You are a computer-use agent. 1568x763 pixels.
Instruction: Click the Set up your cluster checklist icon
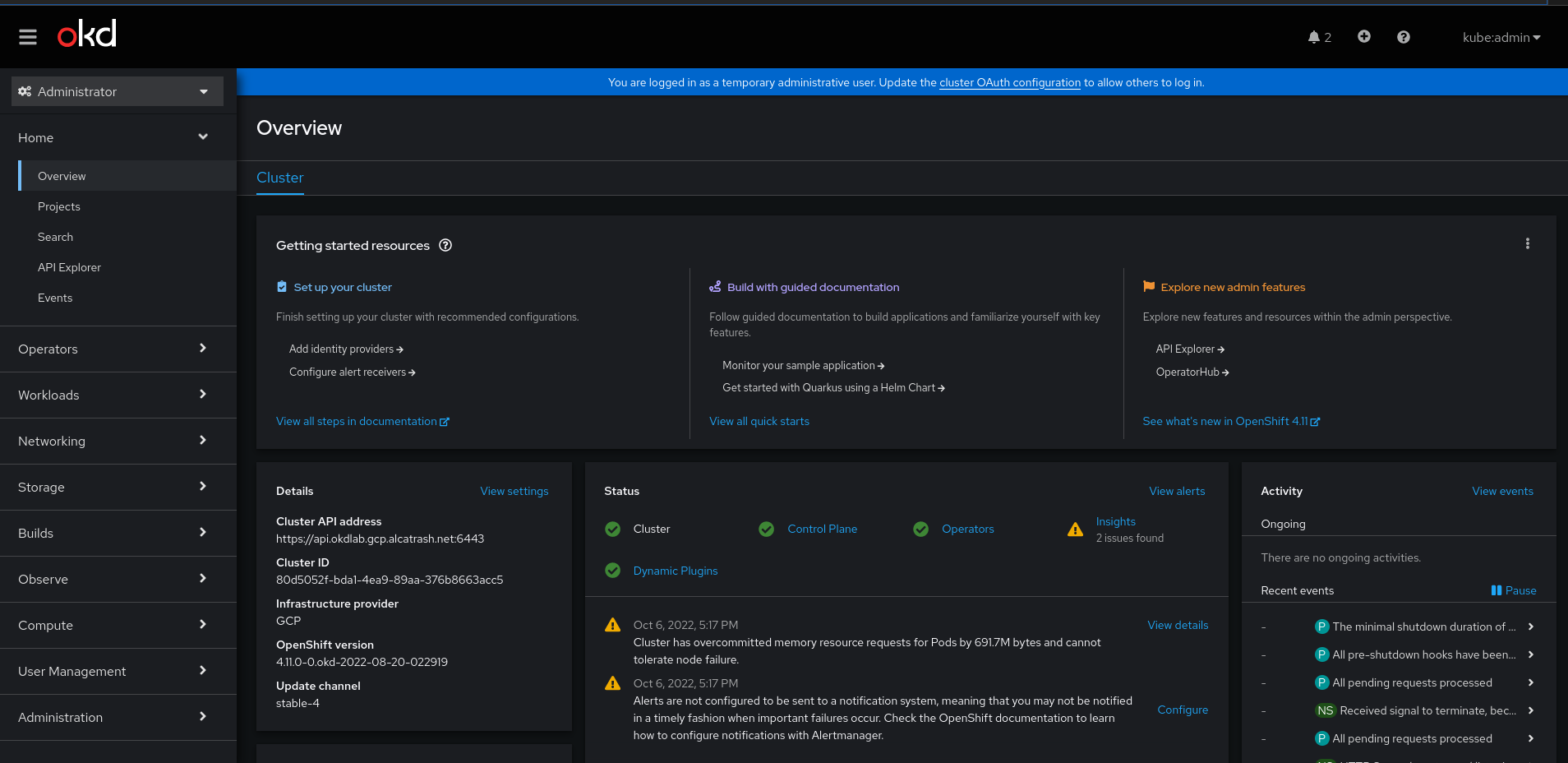280,286
